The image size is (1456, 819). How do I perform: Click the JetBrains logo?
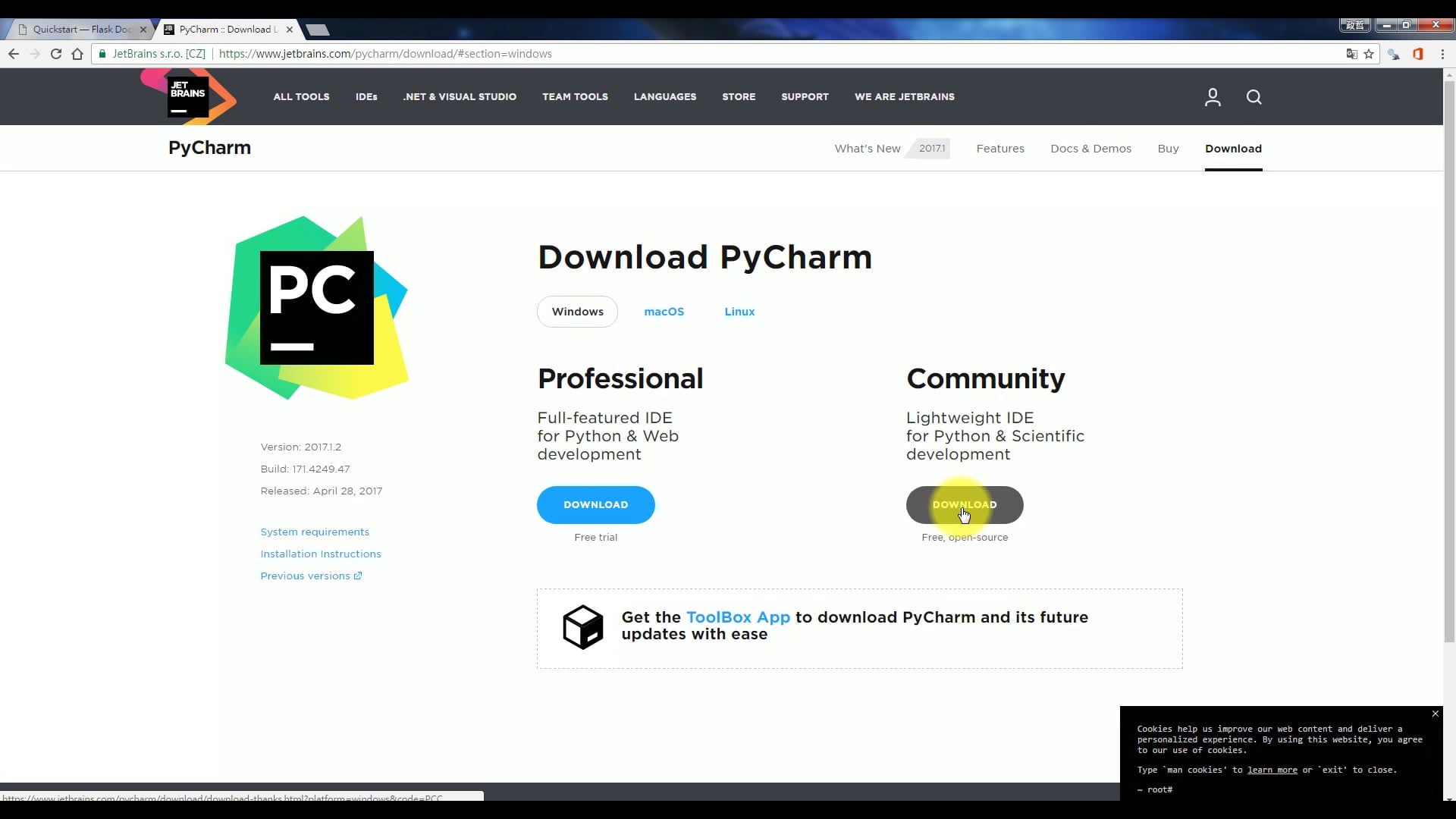[187, 96]
